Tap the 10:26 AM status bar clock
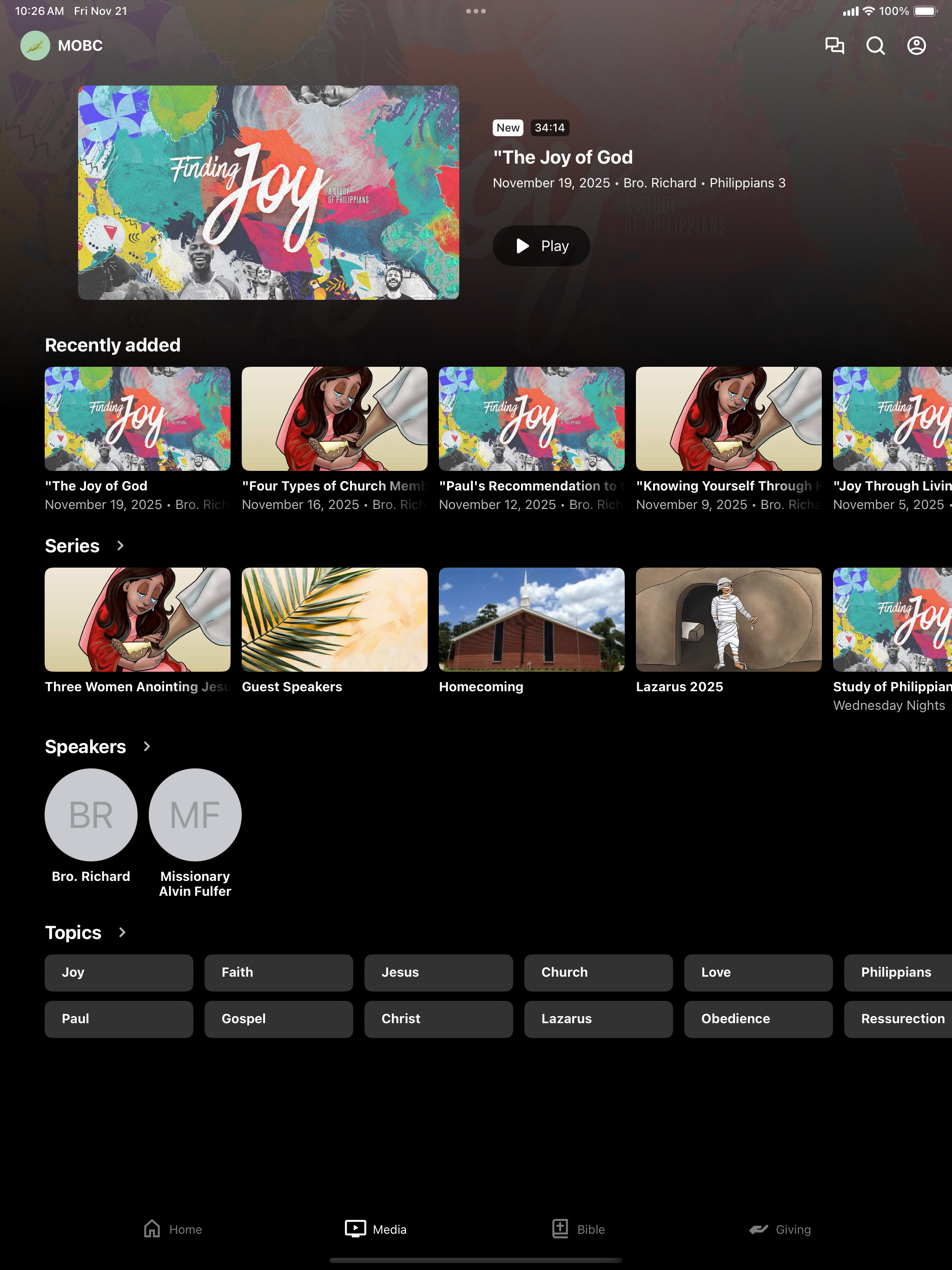This screenshot has width=952, height=1270. click(x=40, y=11)
